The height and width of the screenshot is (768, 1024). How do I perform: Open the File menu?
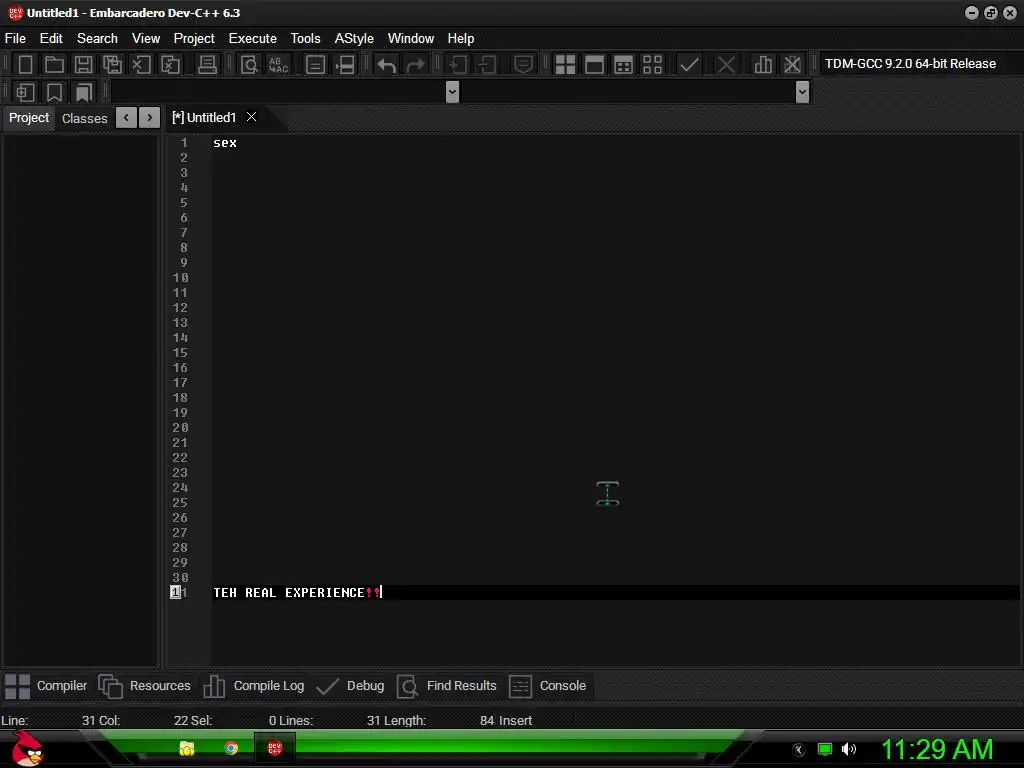pos(15,39)
